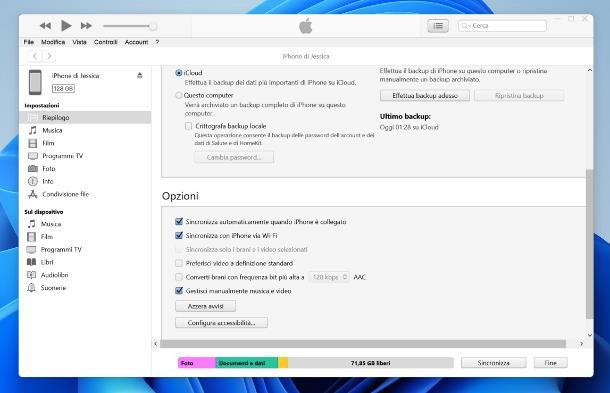
Task: Click the Apple logo in the header
Action: [x=306, y=26]
